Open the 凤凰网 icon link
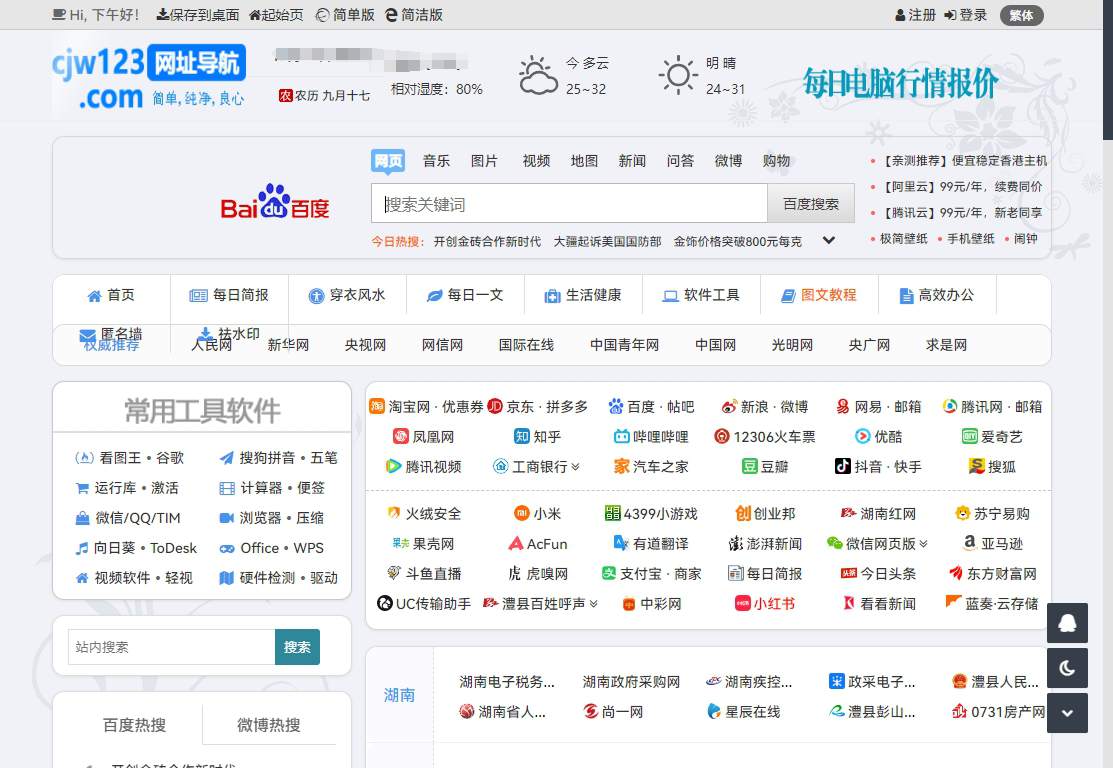The width and height of the screenshot is (1113, 768). [401, 437]
